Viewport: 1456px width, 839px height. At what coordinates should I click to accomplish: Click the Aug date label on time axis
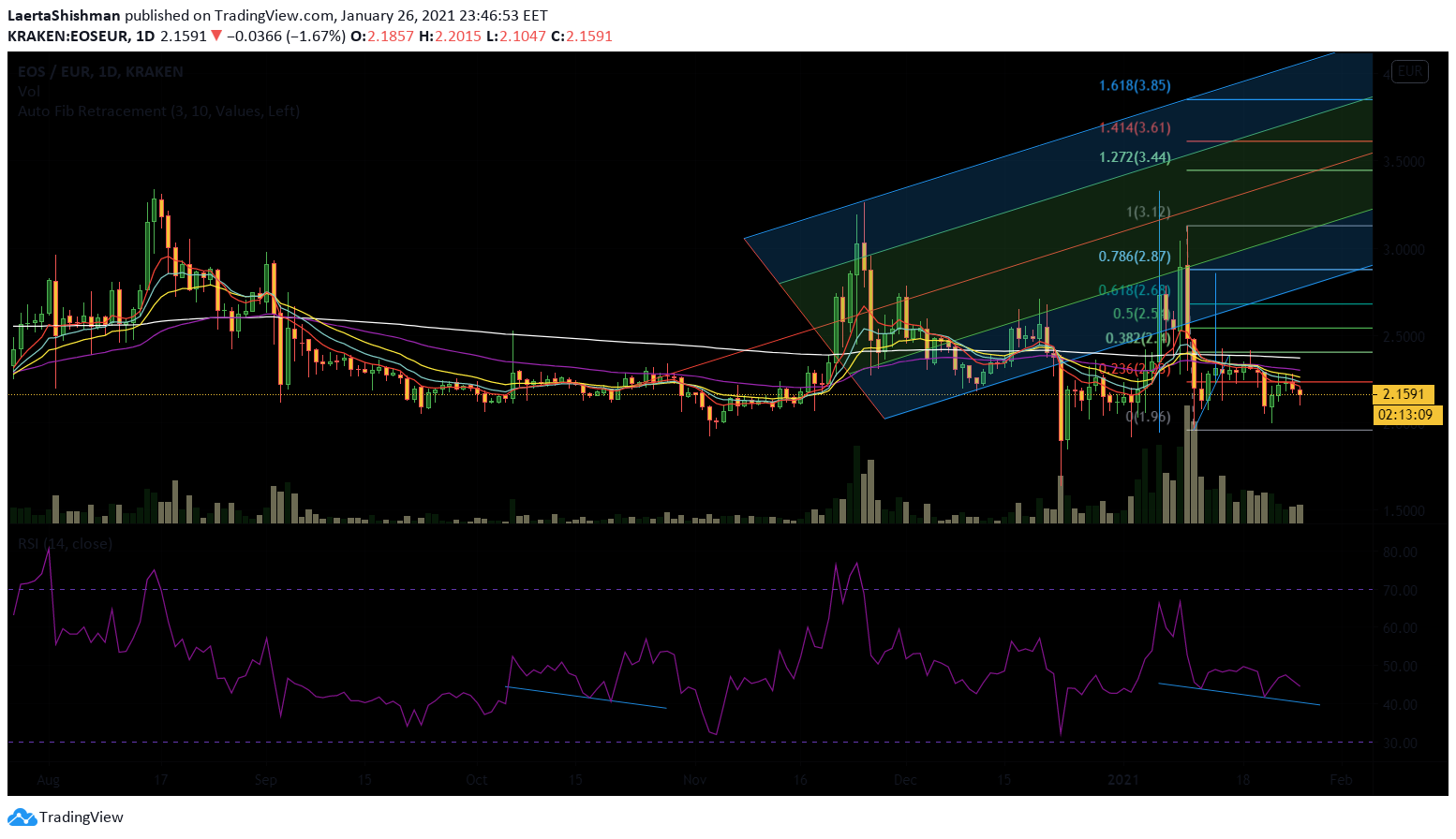click(x=49, y=780)
